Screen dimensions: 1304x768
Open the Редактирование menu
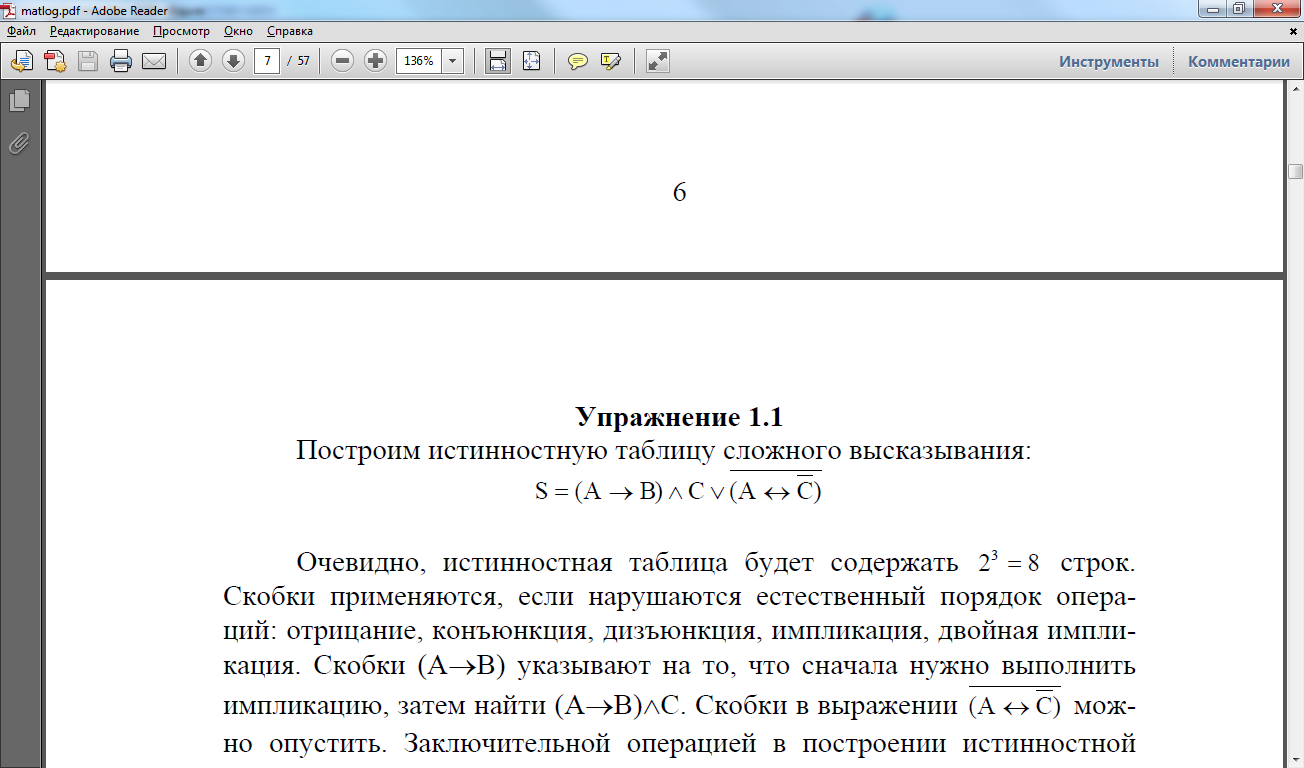point(94,31)
